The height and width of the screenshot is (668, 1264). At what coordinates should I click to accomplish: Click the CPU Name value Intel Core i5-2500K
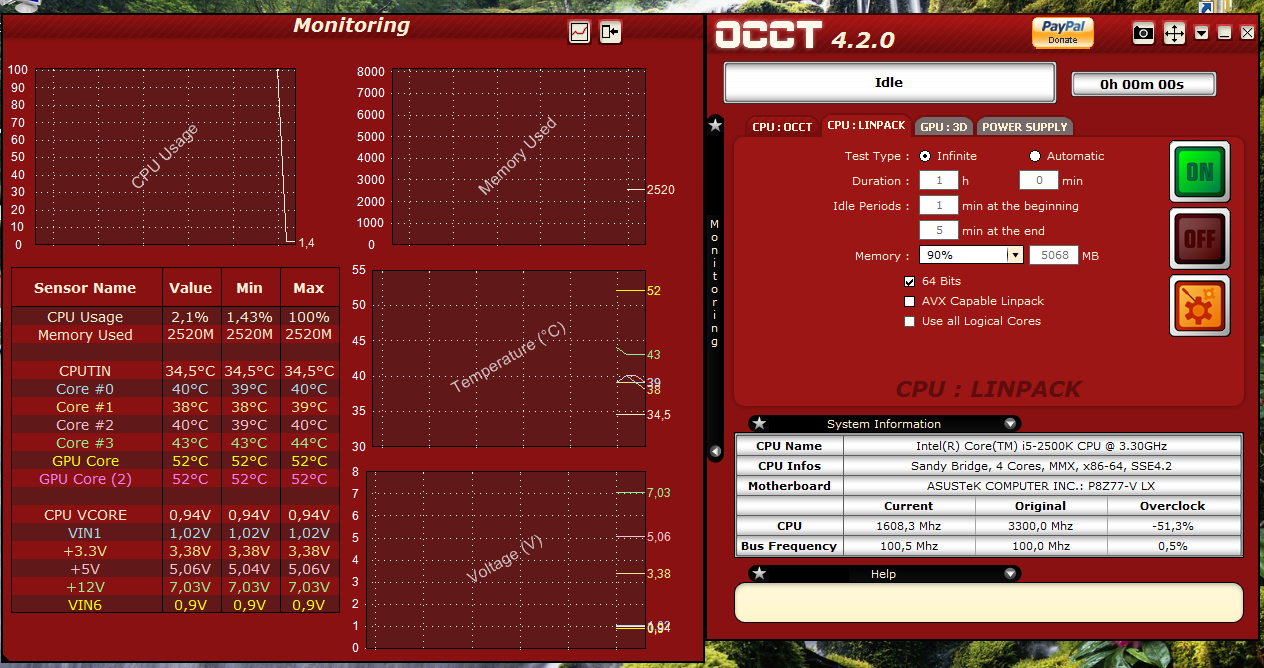pos(1041,446)
